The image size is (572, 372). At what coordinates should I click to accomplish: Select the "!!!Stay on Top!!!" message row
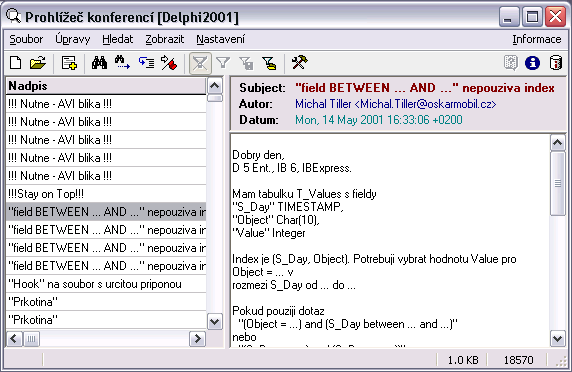click(x=106, y=194)
